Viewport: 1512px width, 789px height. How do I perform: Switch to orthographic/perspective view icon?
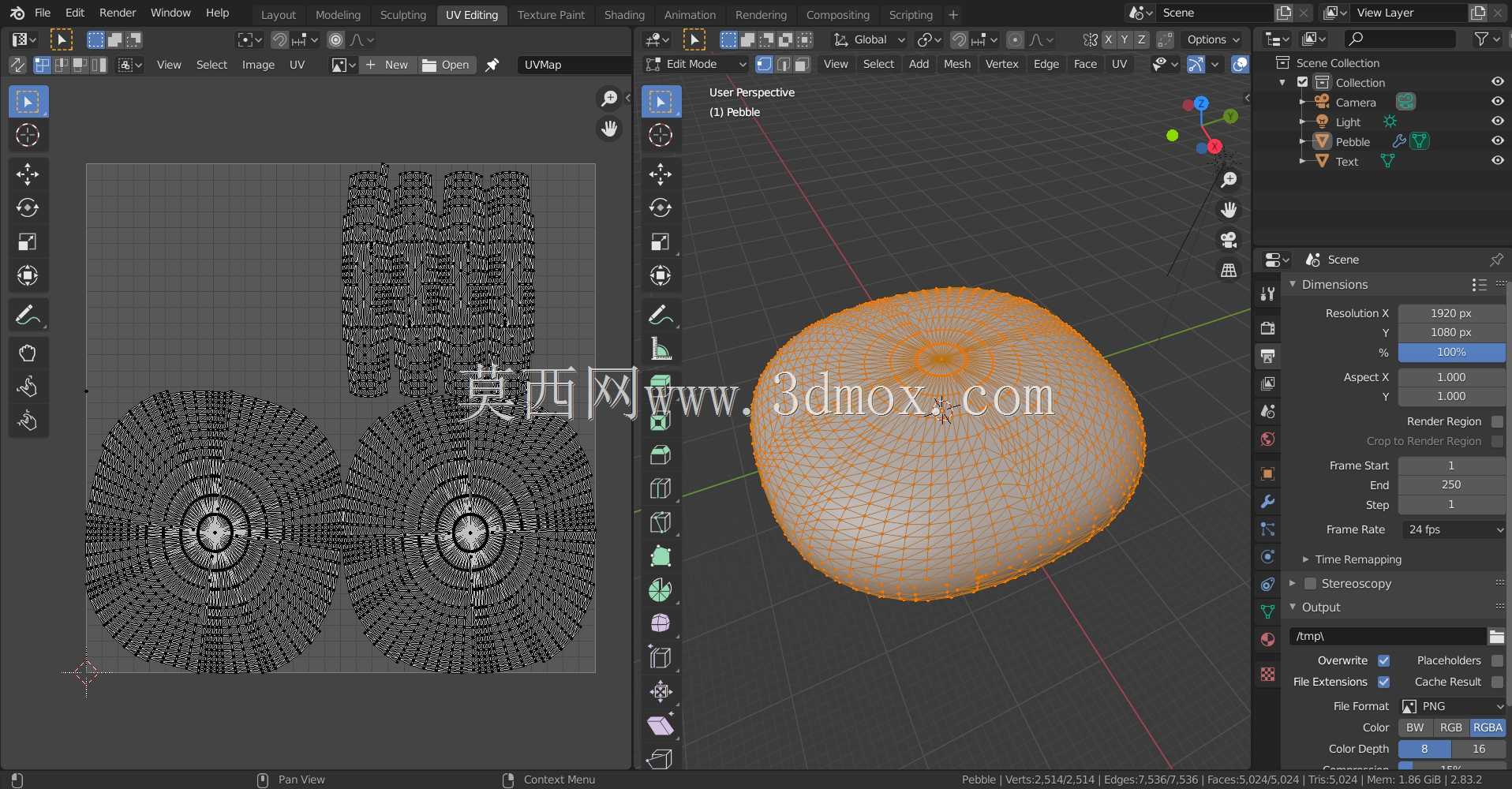click(1229, 270)
